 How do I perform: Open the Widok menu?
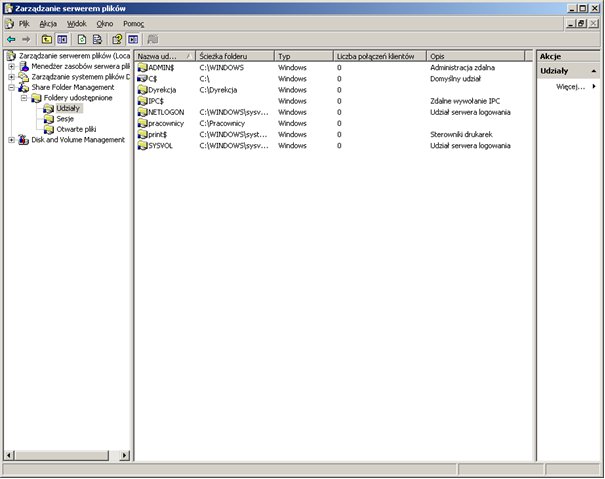(x=77, y=24)
